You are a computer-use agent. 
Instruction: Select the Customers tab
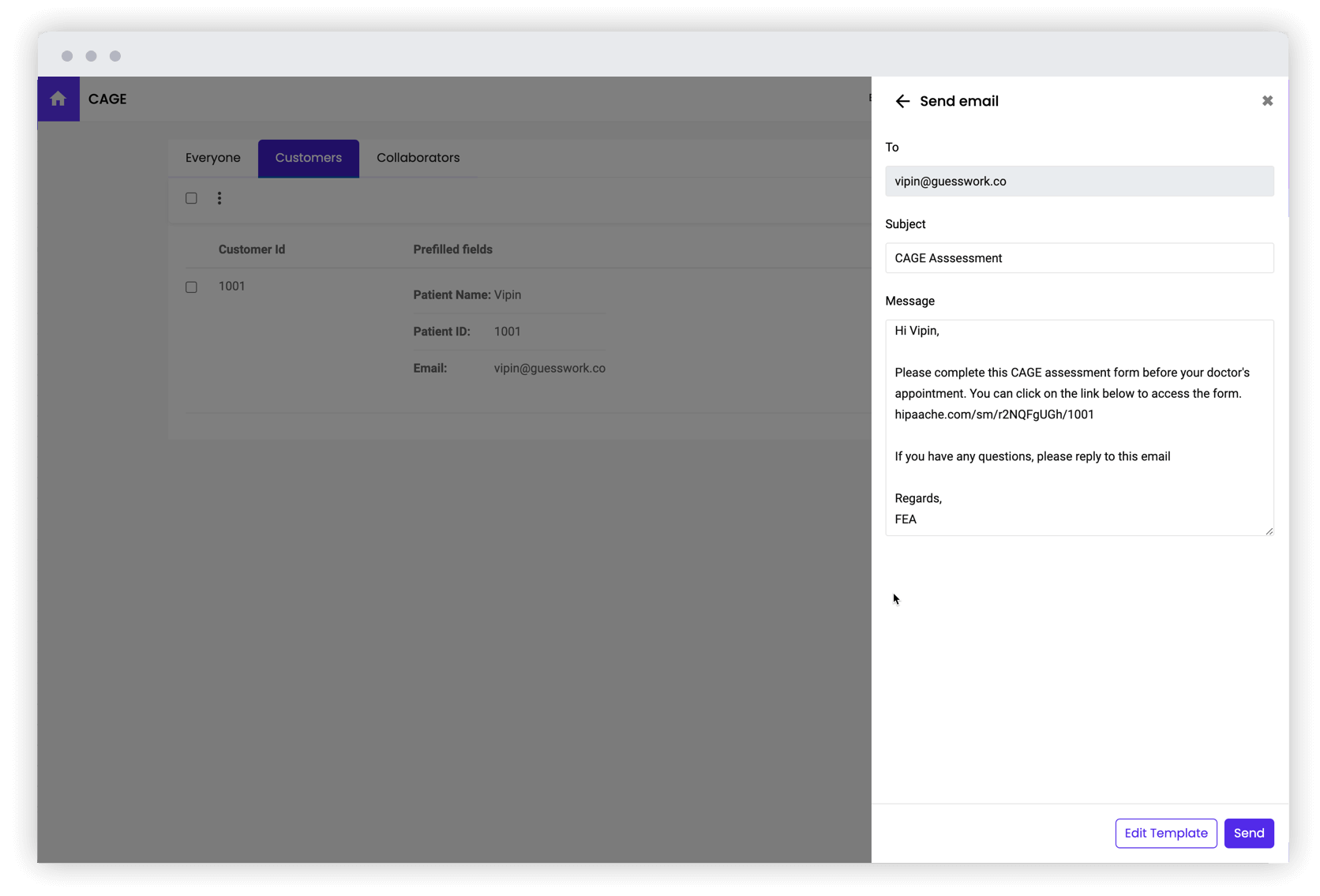click(x=308, y=158)
